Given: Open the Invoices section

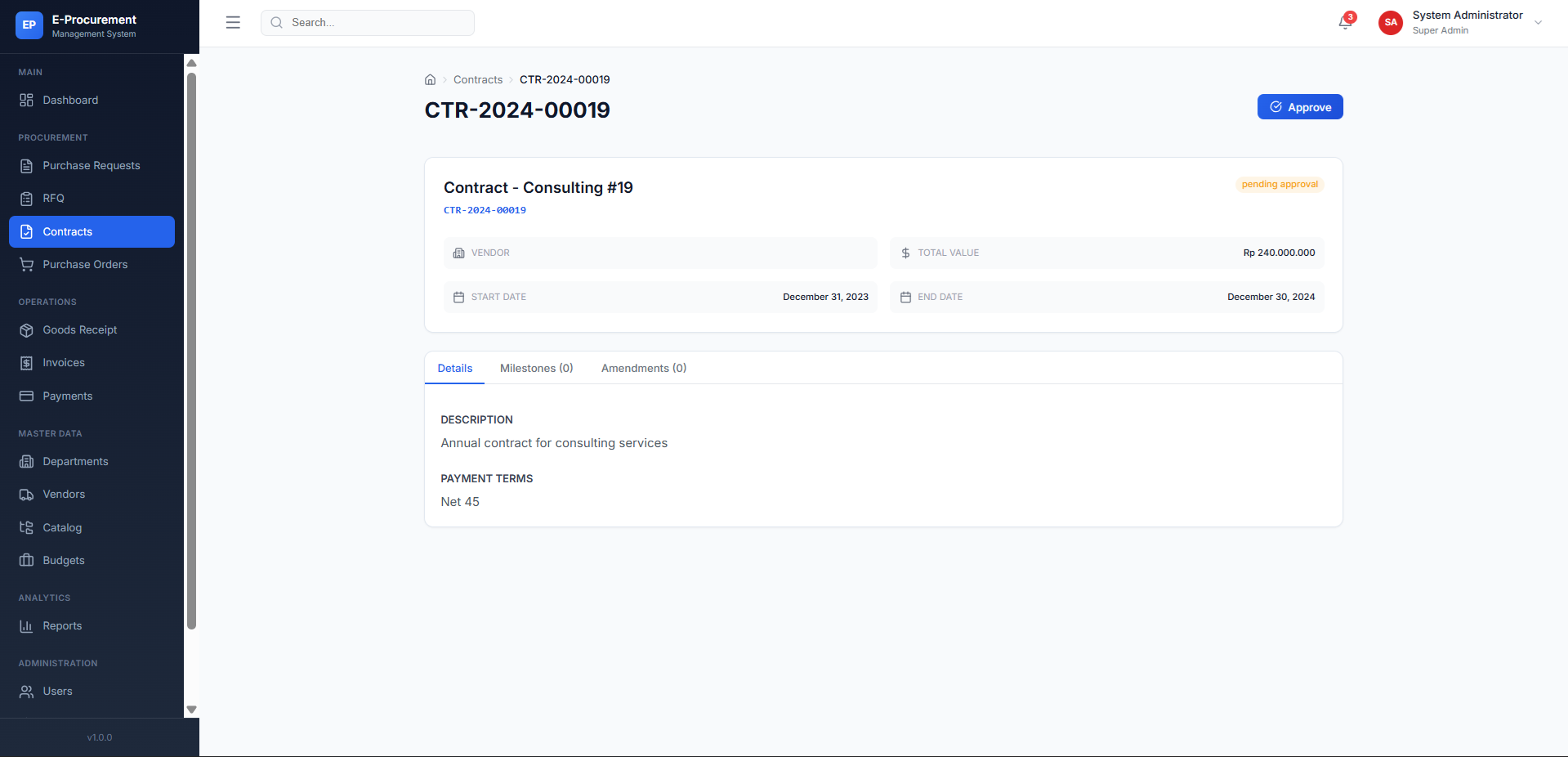Looking at the screenshot, I should (64, 362).
